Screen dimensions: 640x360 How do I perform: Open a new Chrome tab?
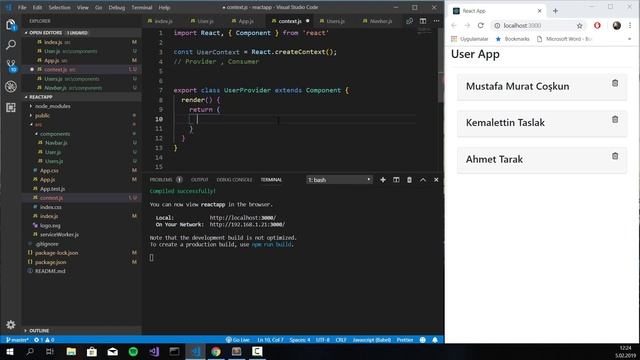pyautogui.click(x=555, y=11)
